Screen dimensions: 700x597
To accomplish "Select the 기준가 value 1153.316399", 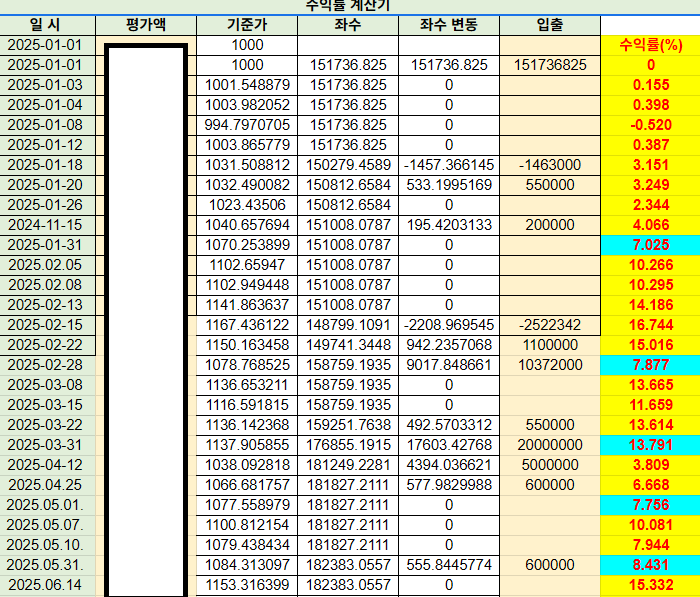I will click(247, 584).
